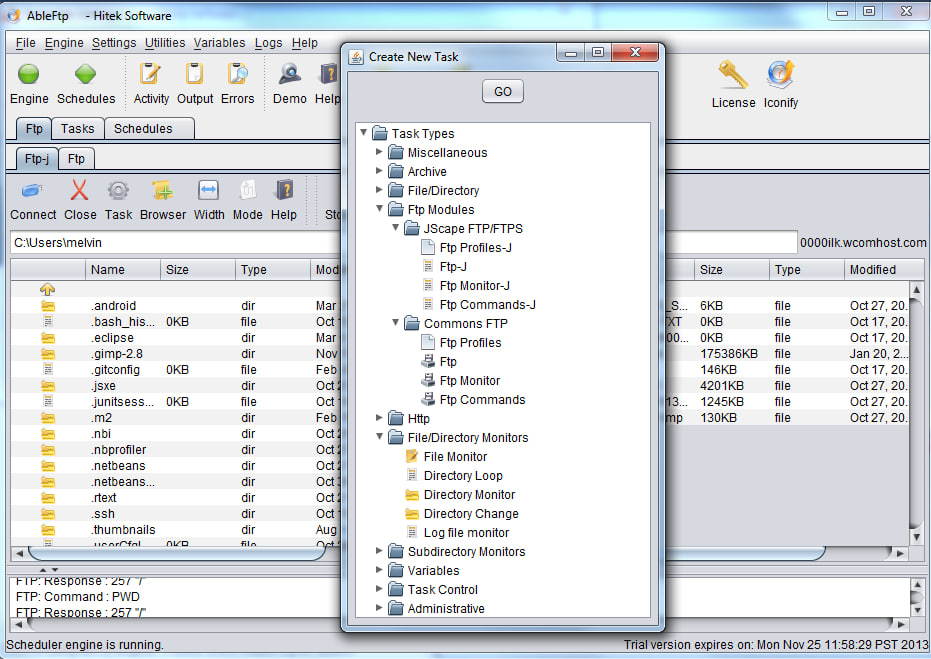This screenshot has width=931, height=659.
Task: Switch to the Tasks tab
Action: click(x=78, y=129)
